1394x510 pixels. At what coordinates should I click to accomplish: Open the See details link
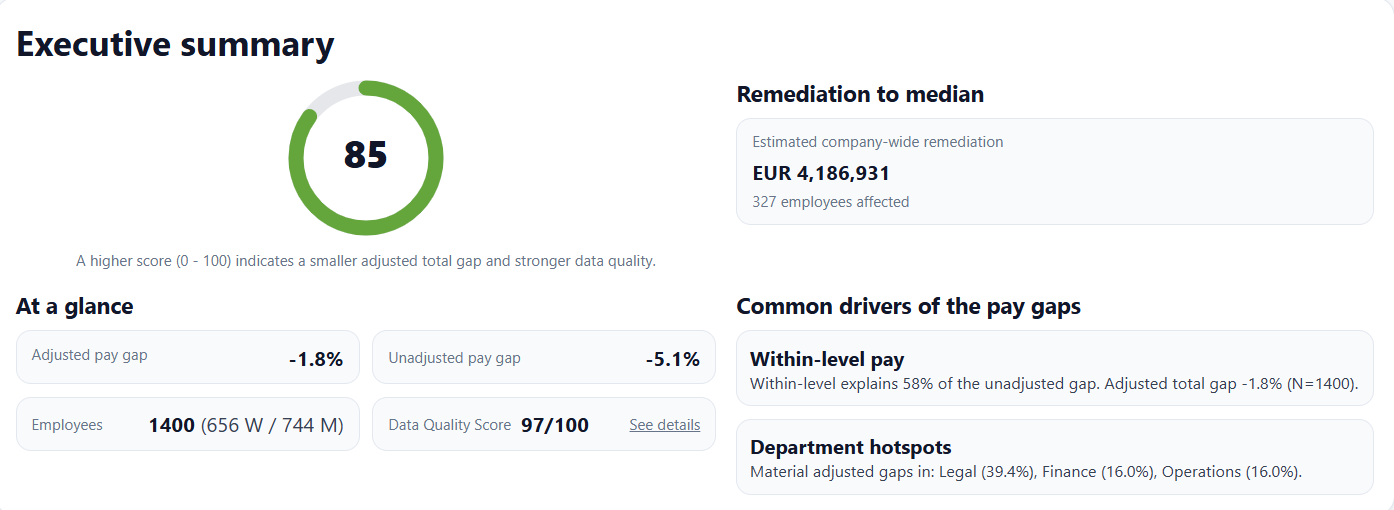664,425
